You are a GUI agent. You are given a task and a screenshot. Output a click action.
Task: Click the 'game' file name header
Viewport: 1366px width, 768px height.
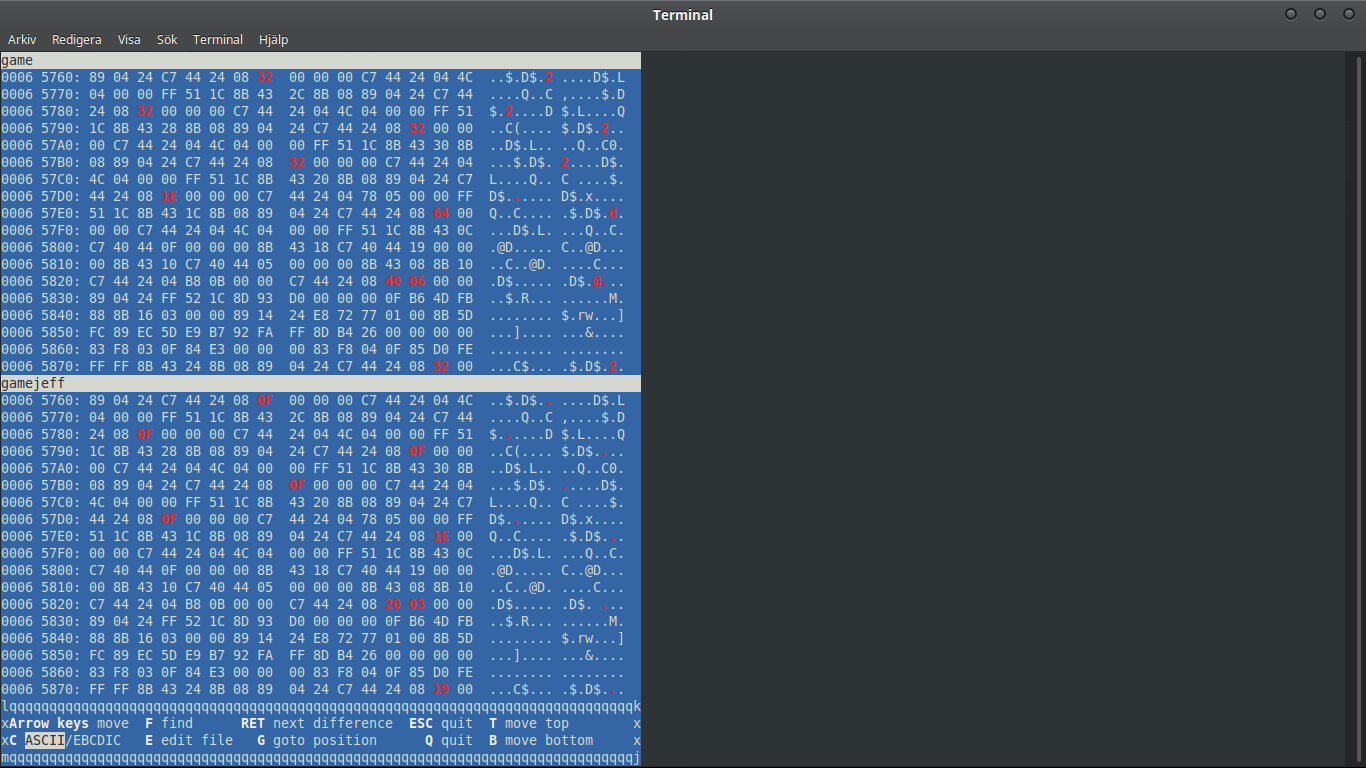320,60
